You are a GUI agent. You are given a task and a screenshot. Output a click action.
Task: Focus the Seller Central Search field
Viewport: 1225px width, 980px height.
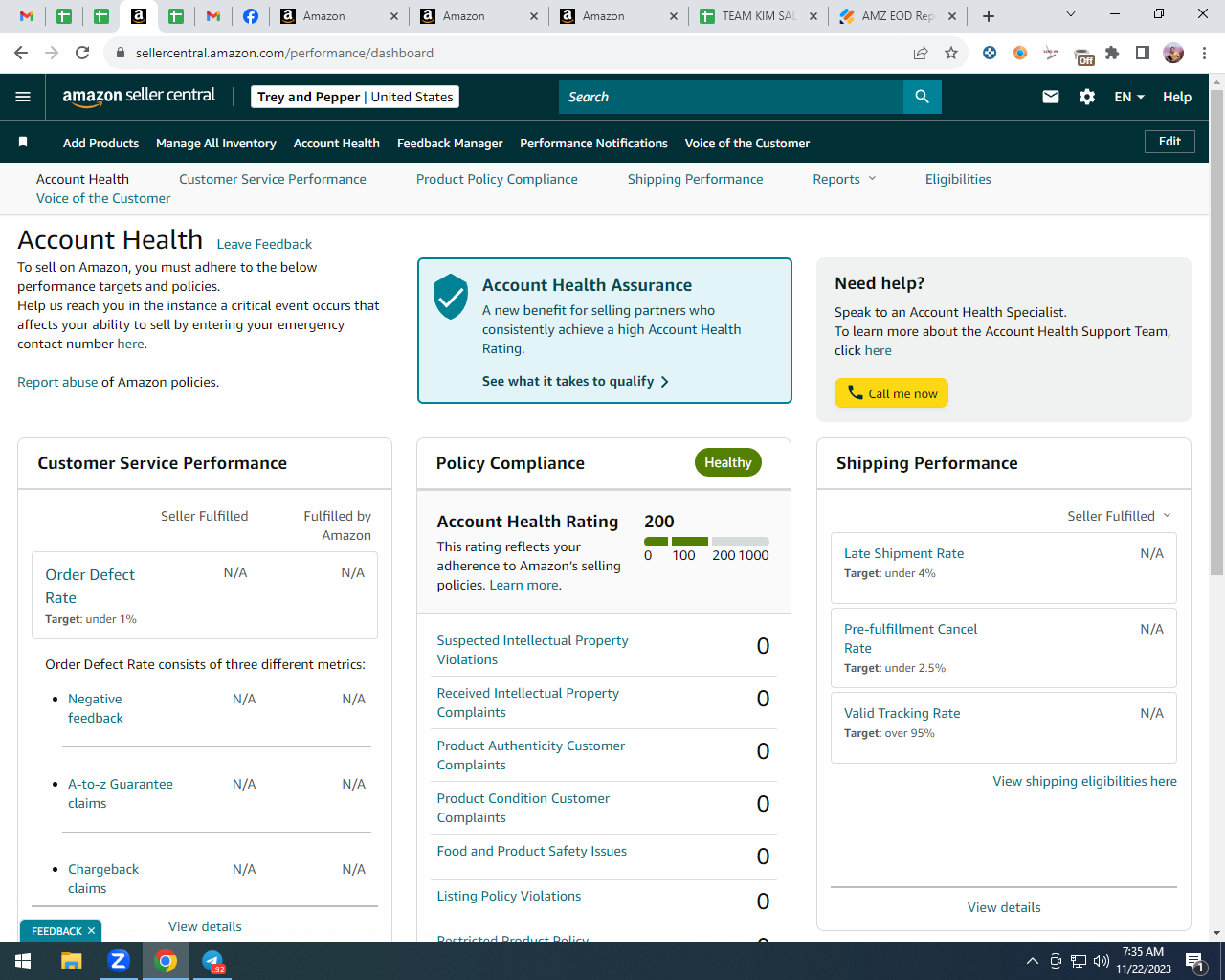click(x=731, y=97)
